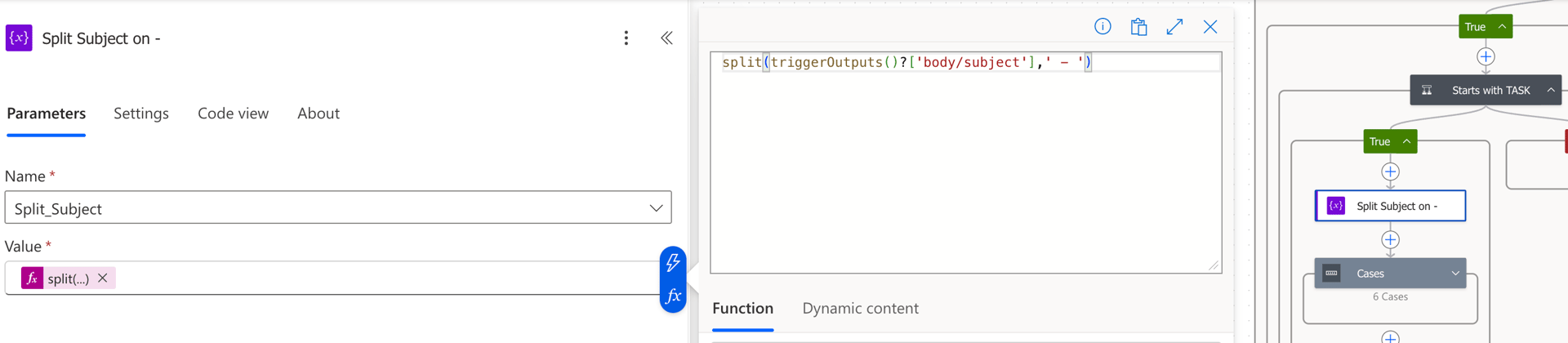Click the lightning dynamic content button
This screenshot has height=343, width=1568.
(673, 262)
